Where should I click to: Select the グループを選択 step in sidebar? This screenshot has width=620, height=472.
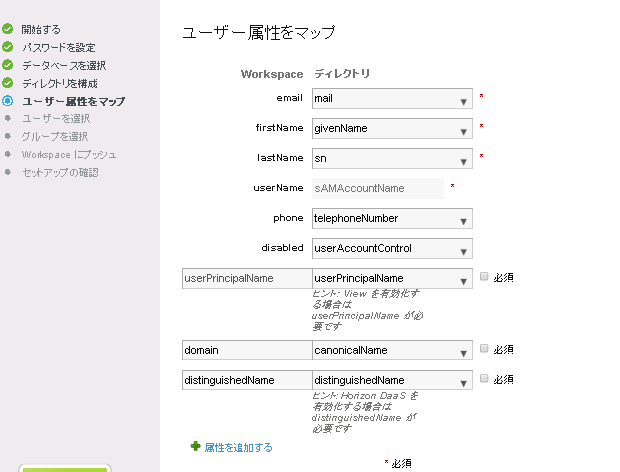click(55, 137)
